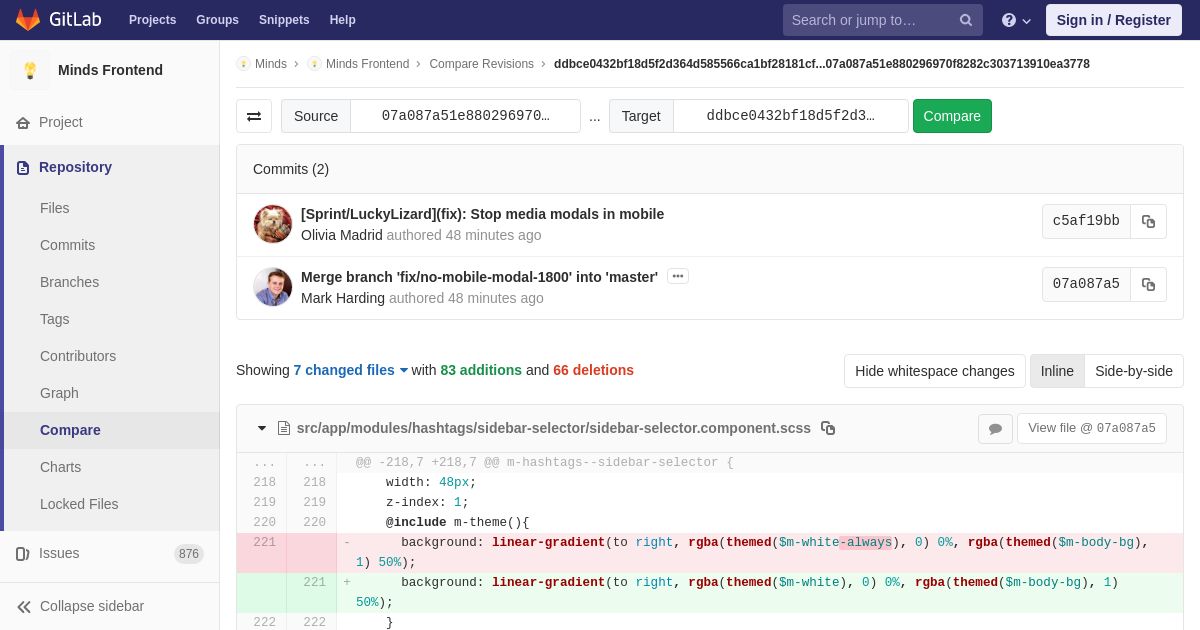Open Groups in top navigation

[x=217, y=20]
